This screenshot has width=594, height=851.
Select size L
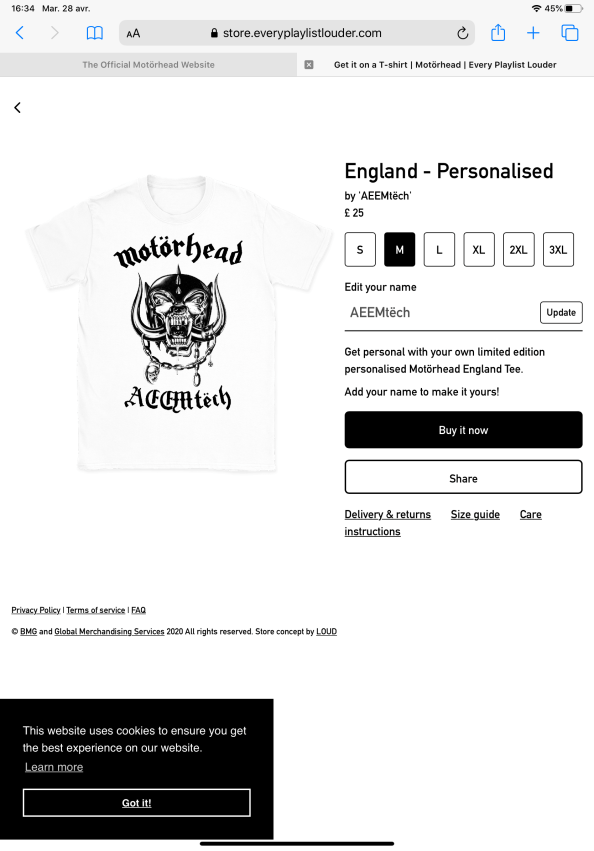coord(439,250)
